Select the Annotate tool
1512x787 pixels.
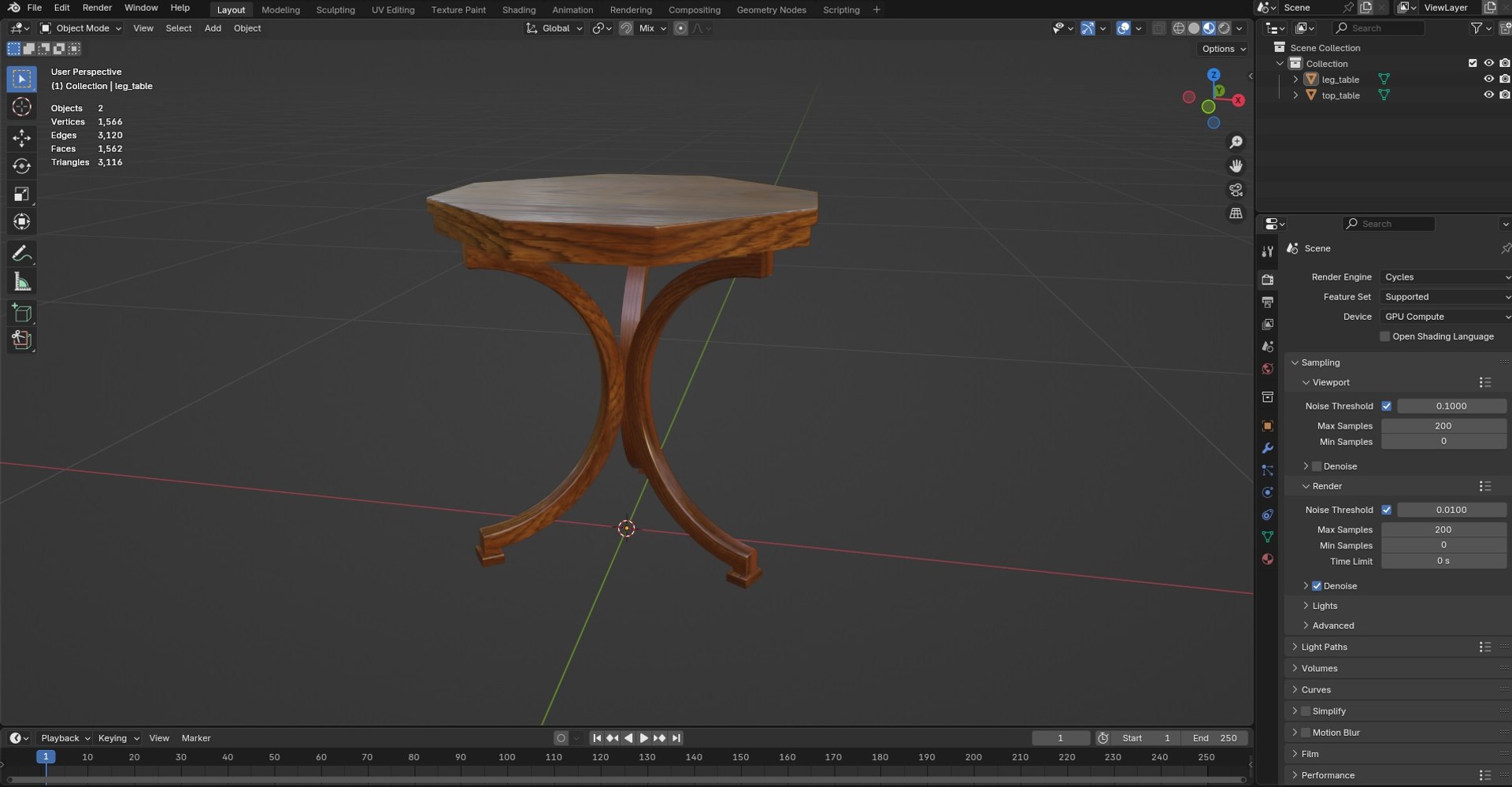point(22,254)
